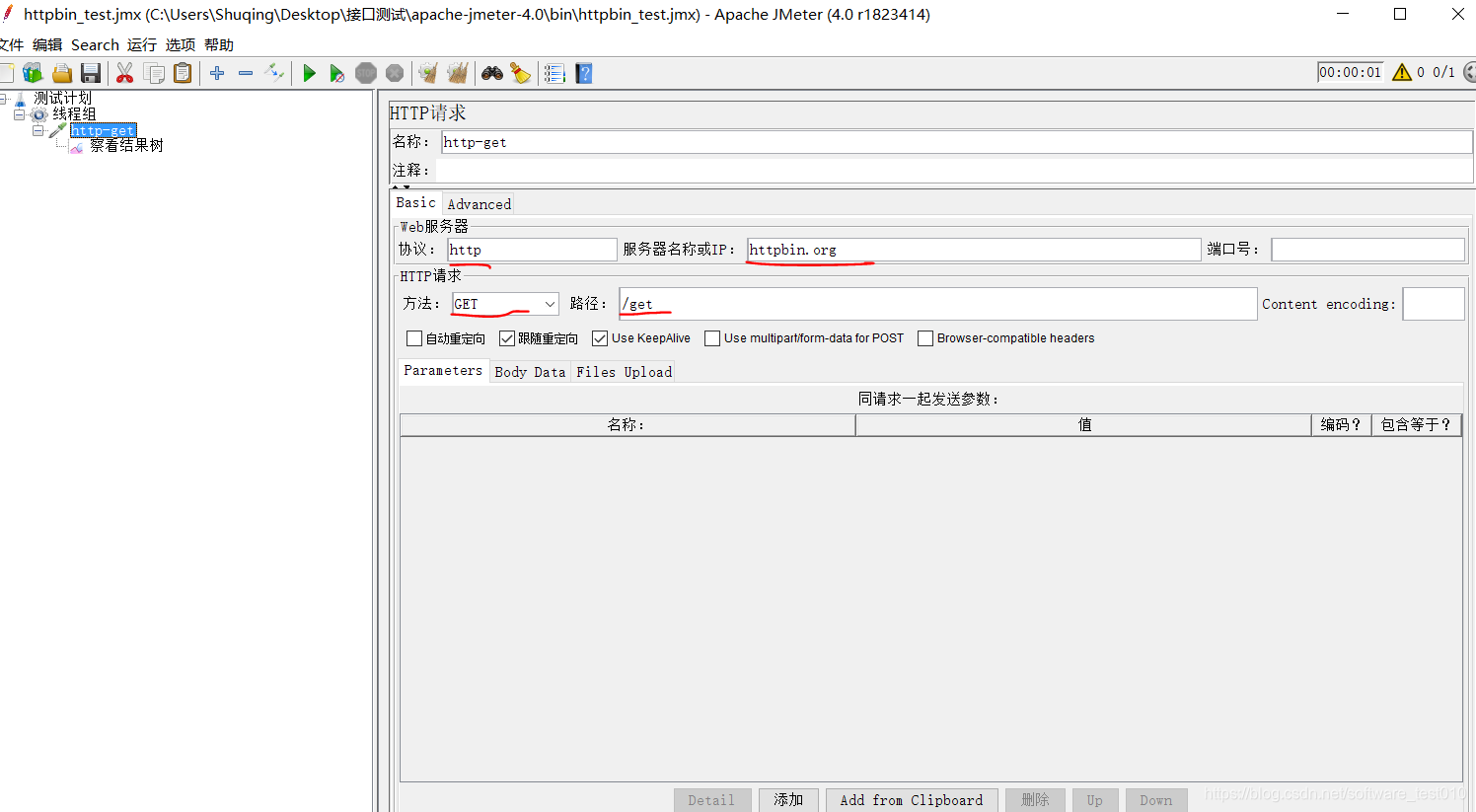The width and height of the screenshot is (1476, 812).
Task: Click the gear icon of 线程组
Action: pyautogui.click(x=39, y=114)
